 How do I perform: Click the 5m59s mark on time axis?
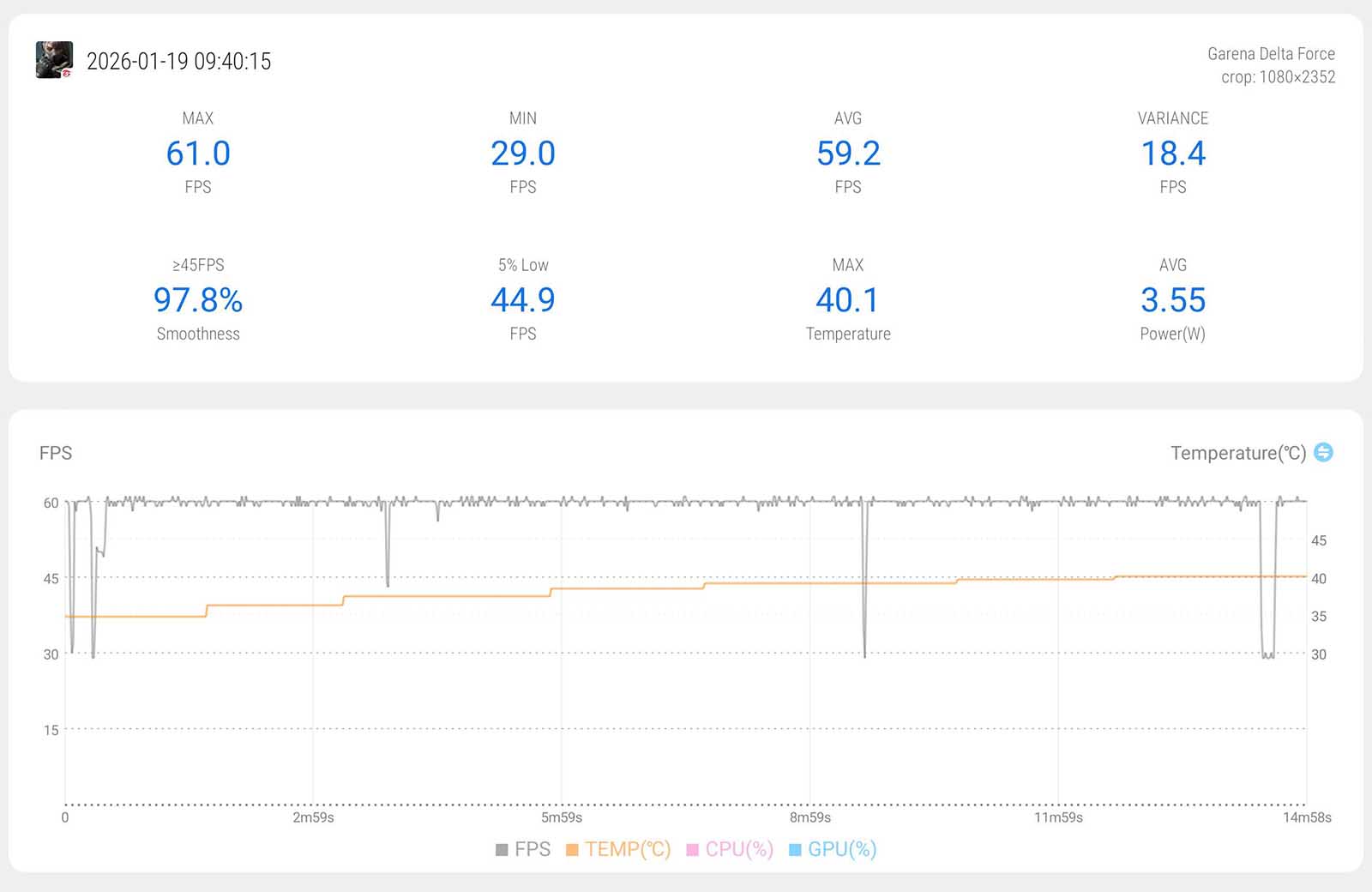tap(562, 817)
